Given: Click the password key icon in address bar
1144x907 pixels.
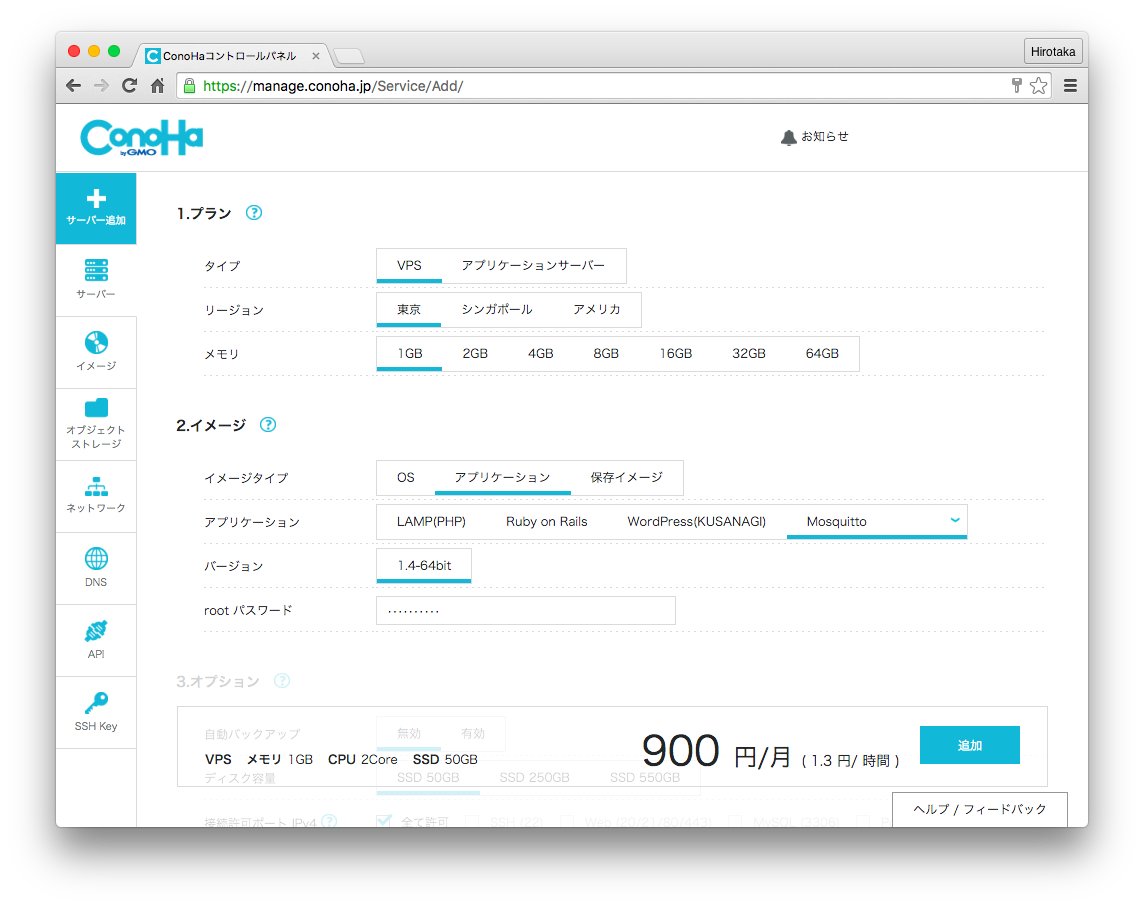Looking at the screenshot, I should tap(1016, 86).
